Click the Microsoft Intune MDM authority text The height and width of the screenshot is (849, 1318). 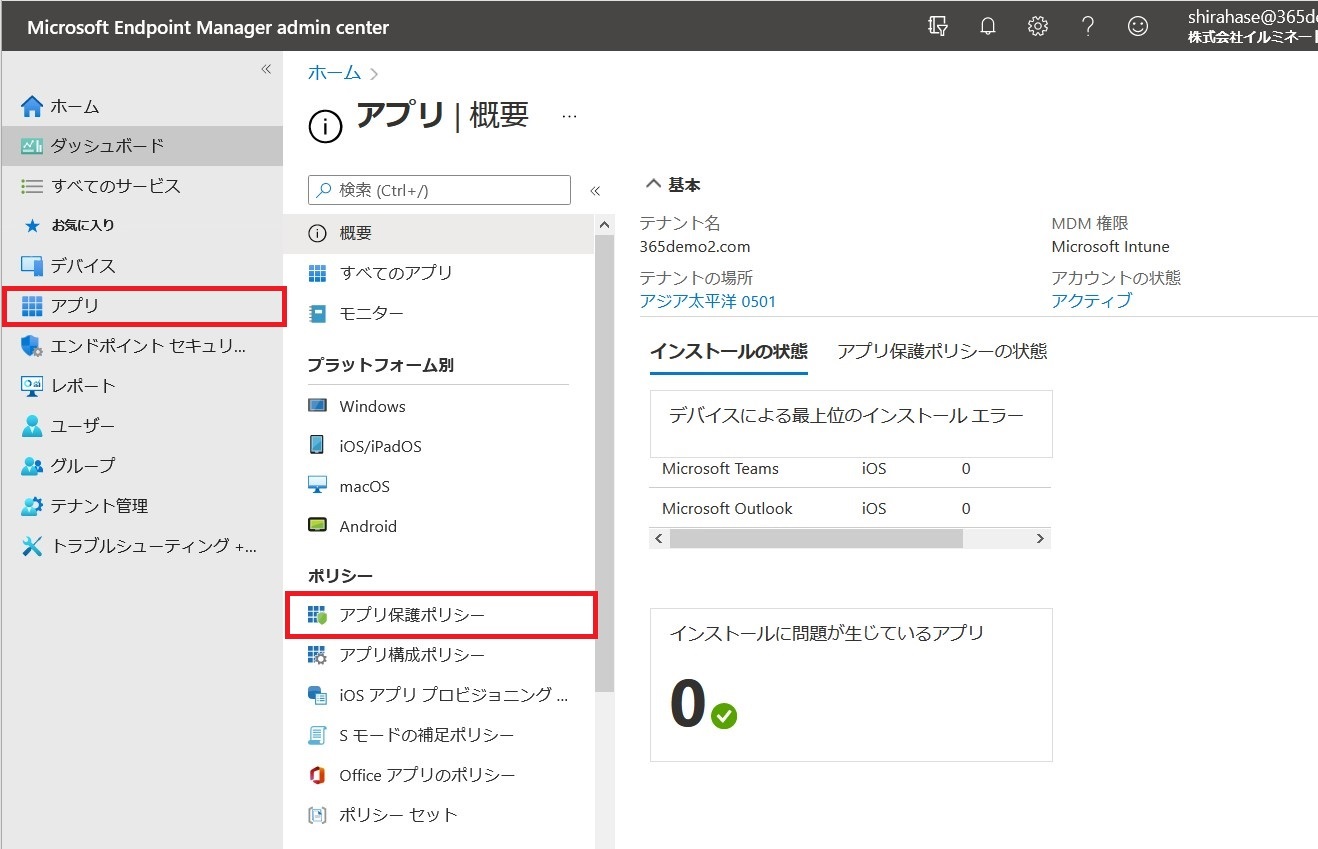click(1110, 246)
